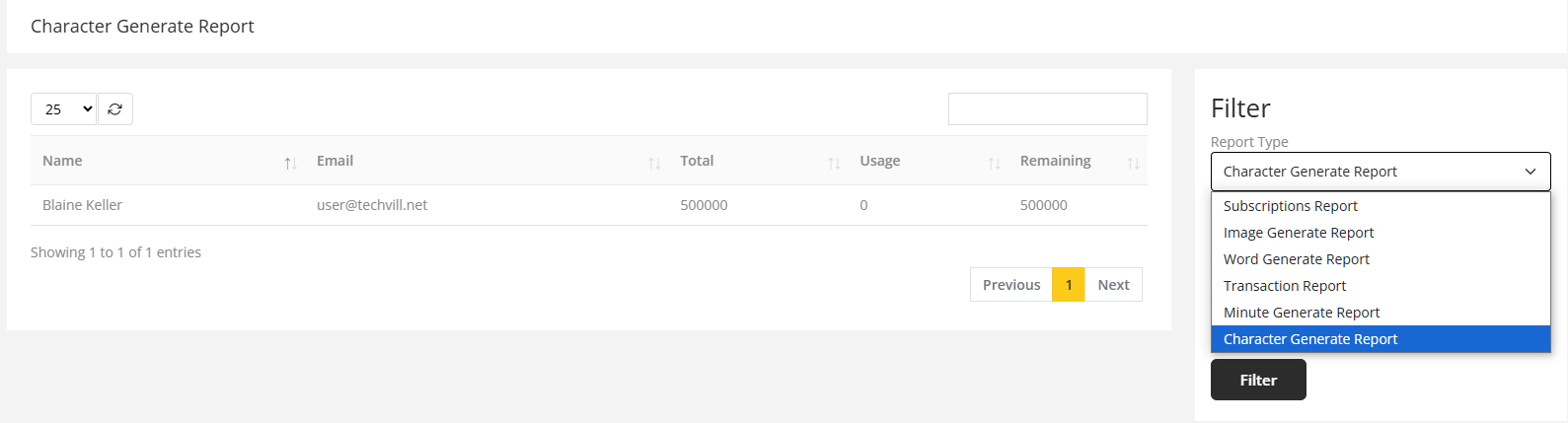Select highlighted Character Generate Report option
The image size is (1568, 423).
(1309, 339)
